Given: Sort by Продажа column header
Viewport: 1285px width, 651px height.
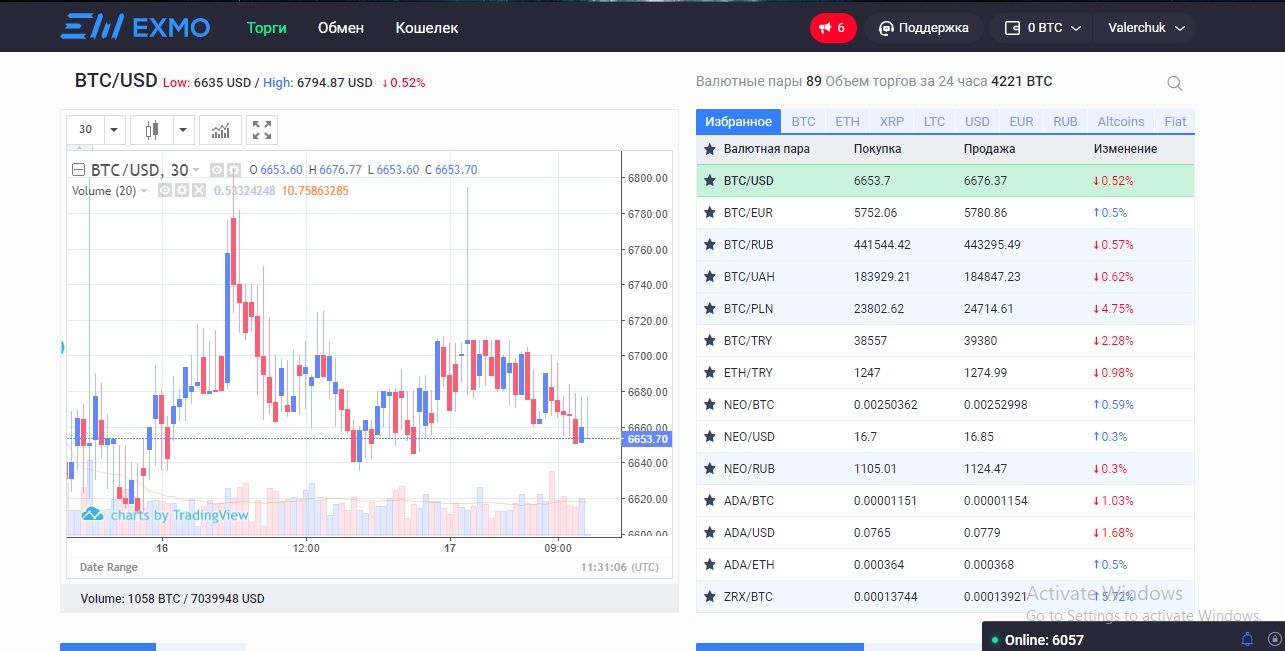Looking at the screenshot, I should pyautogui.click(x=989, y=149).
